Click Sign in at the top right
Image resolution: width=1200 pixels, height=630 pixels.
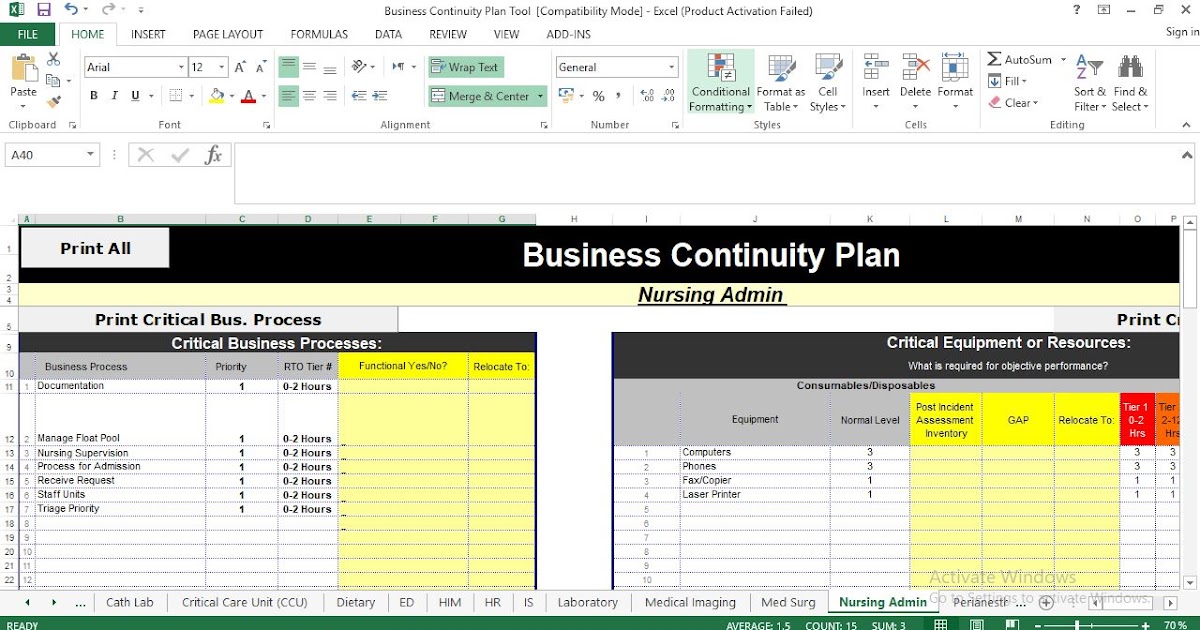1182,32
